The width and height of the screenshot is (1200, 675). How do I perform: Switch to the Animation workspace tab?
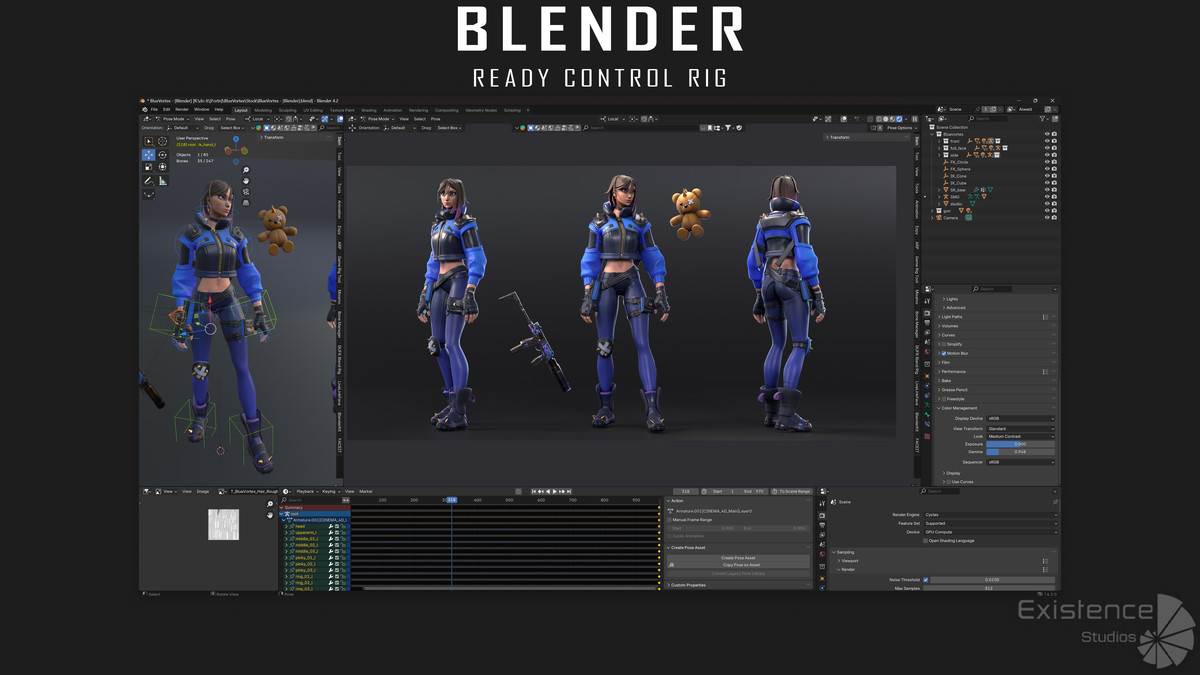click(392, 110)
